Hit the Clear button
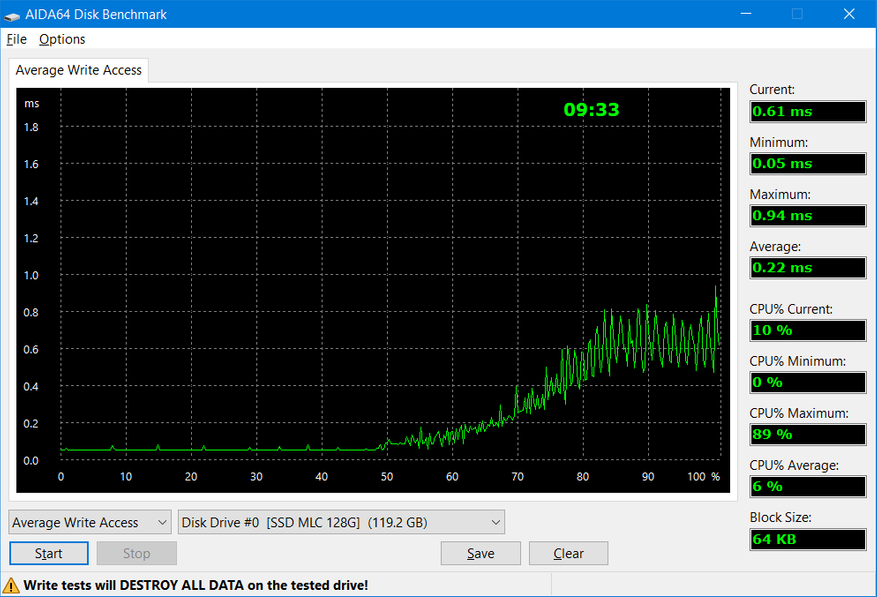Screen dimensions: 877x597 (x=568, y=553)
